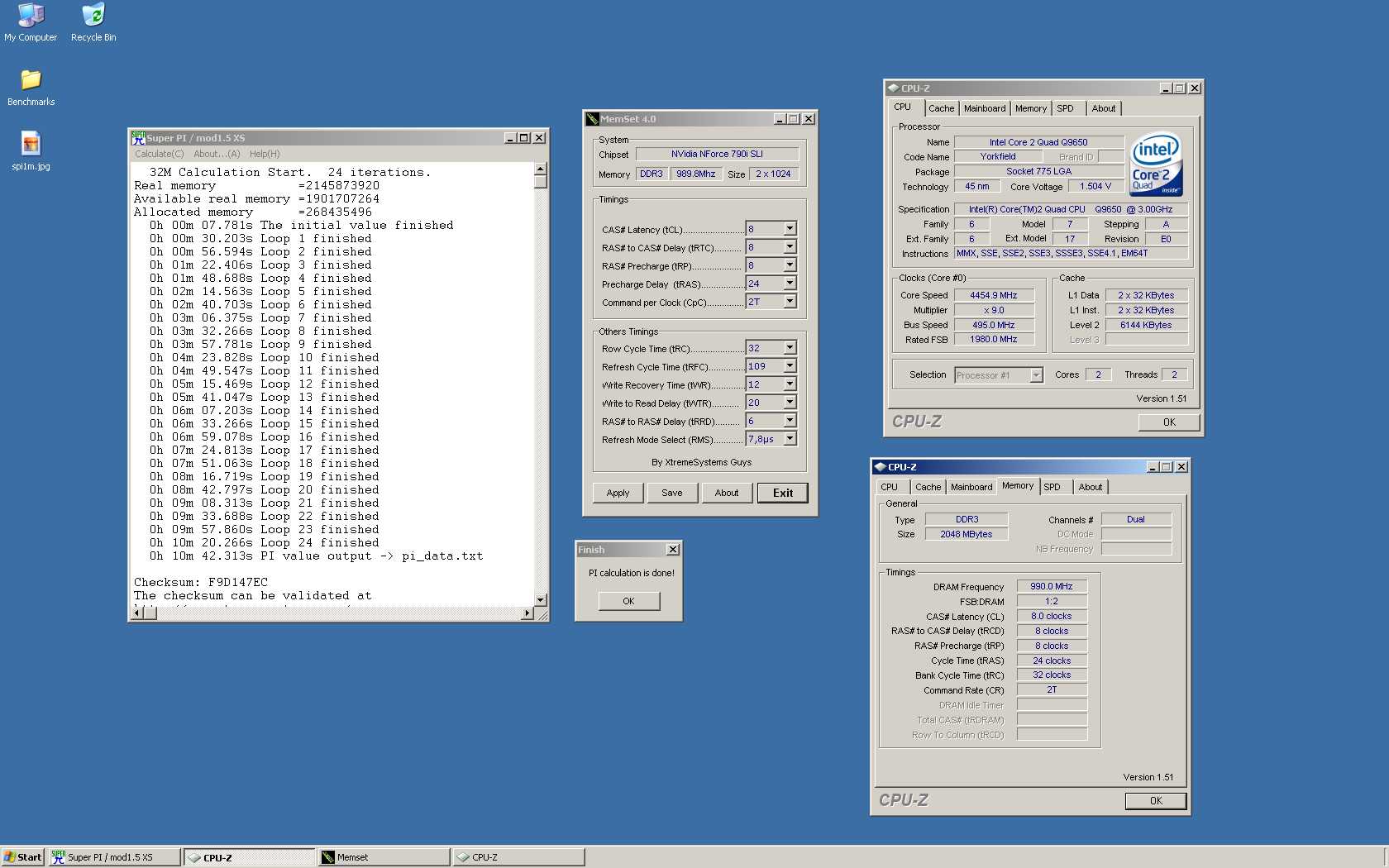Click the Chipset NVidia NForce 790i SLI field

[717, 154]
